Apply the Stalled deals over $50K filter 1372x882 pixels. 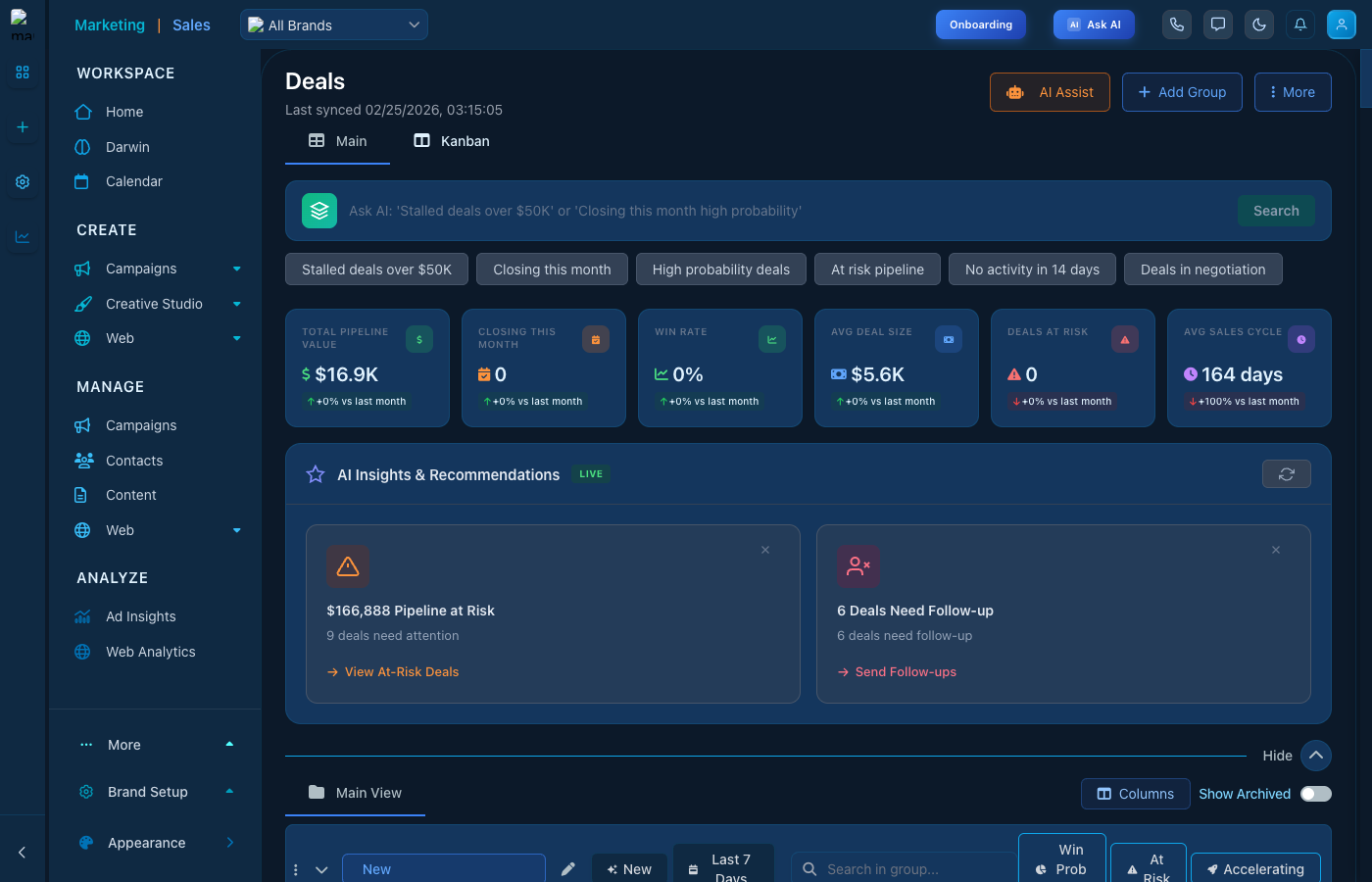click(377, 269)
